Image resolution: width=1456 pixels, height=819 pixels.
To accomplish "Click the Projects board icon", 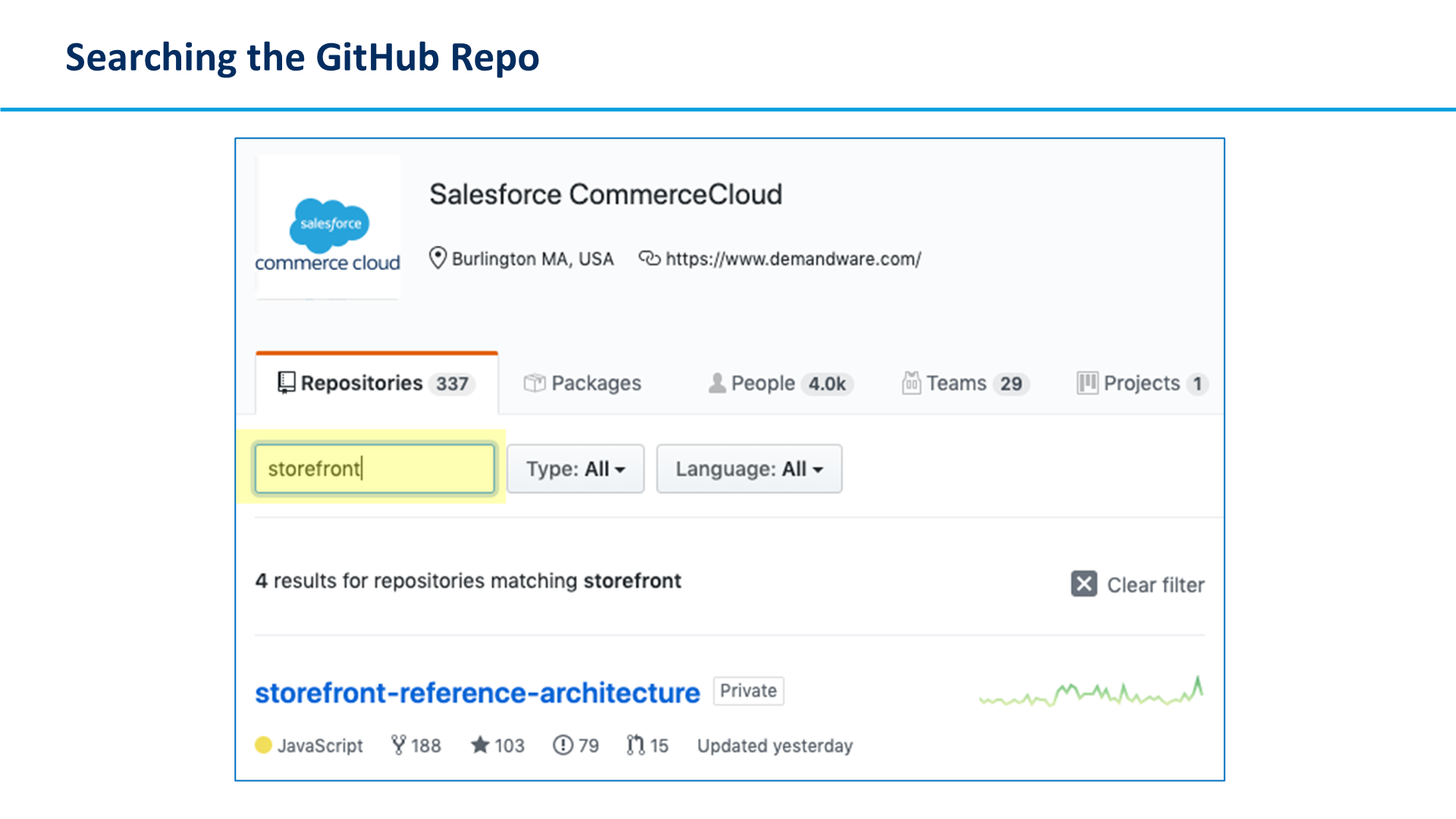I will (1087, 383).
